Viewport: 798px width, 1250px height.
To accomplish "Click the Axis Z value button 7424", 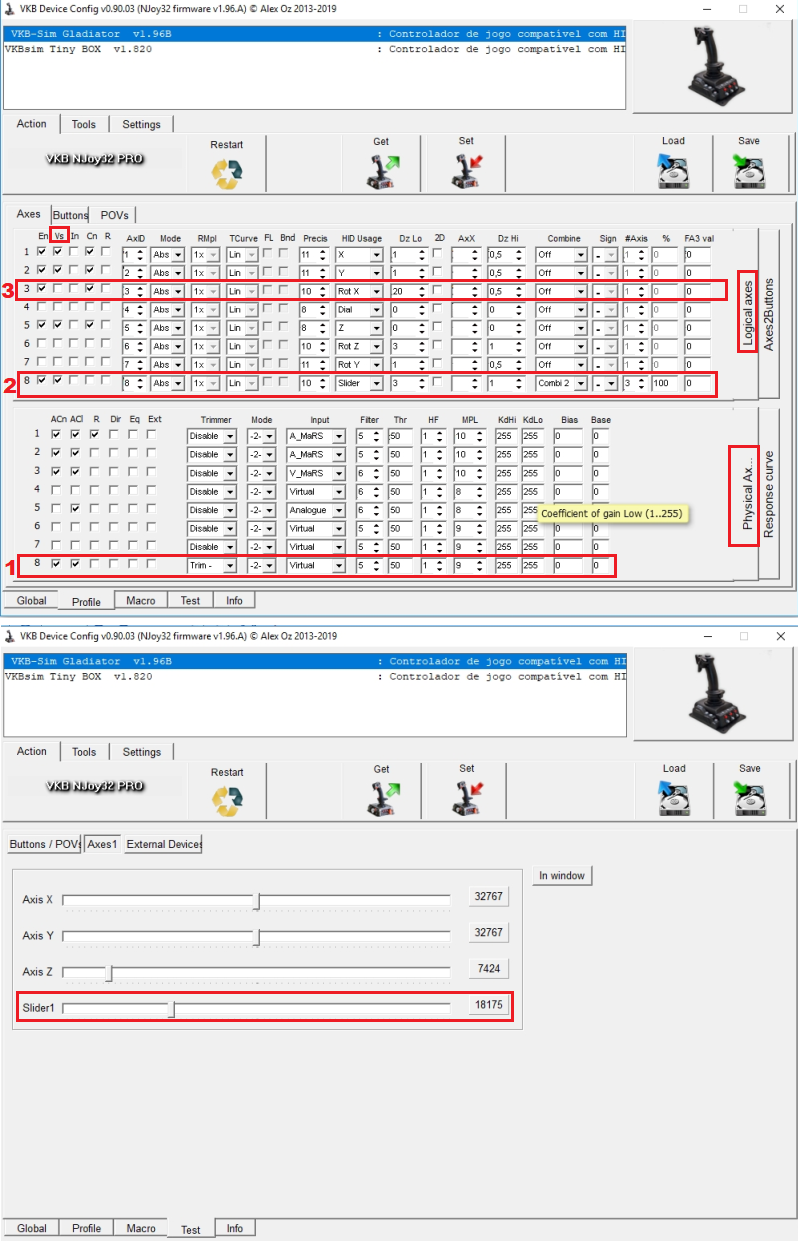I will click(489, 968).
